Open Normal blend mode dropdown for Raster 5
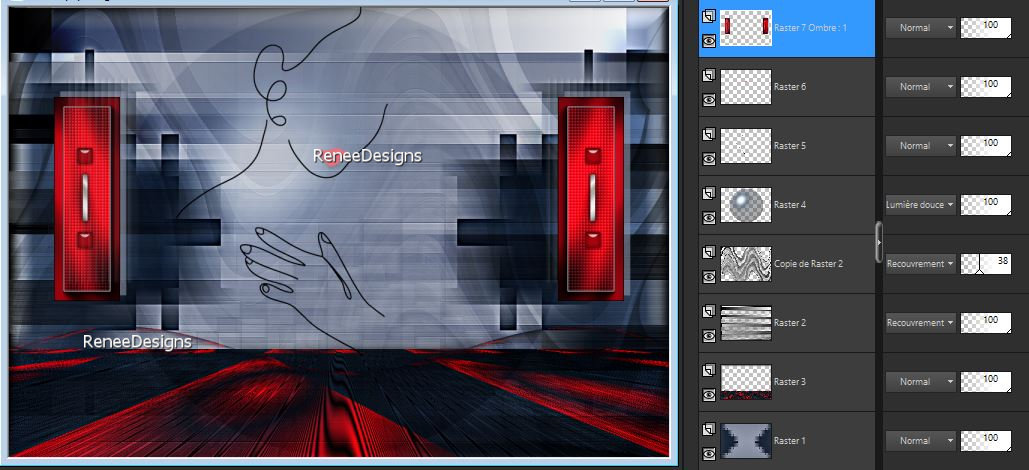The width and height of the screenshot is (1029, 470). [921, 146]
